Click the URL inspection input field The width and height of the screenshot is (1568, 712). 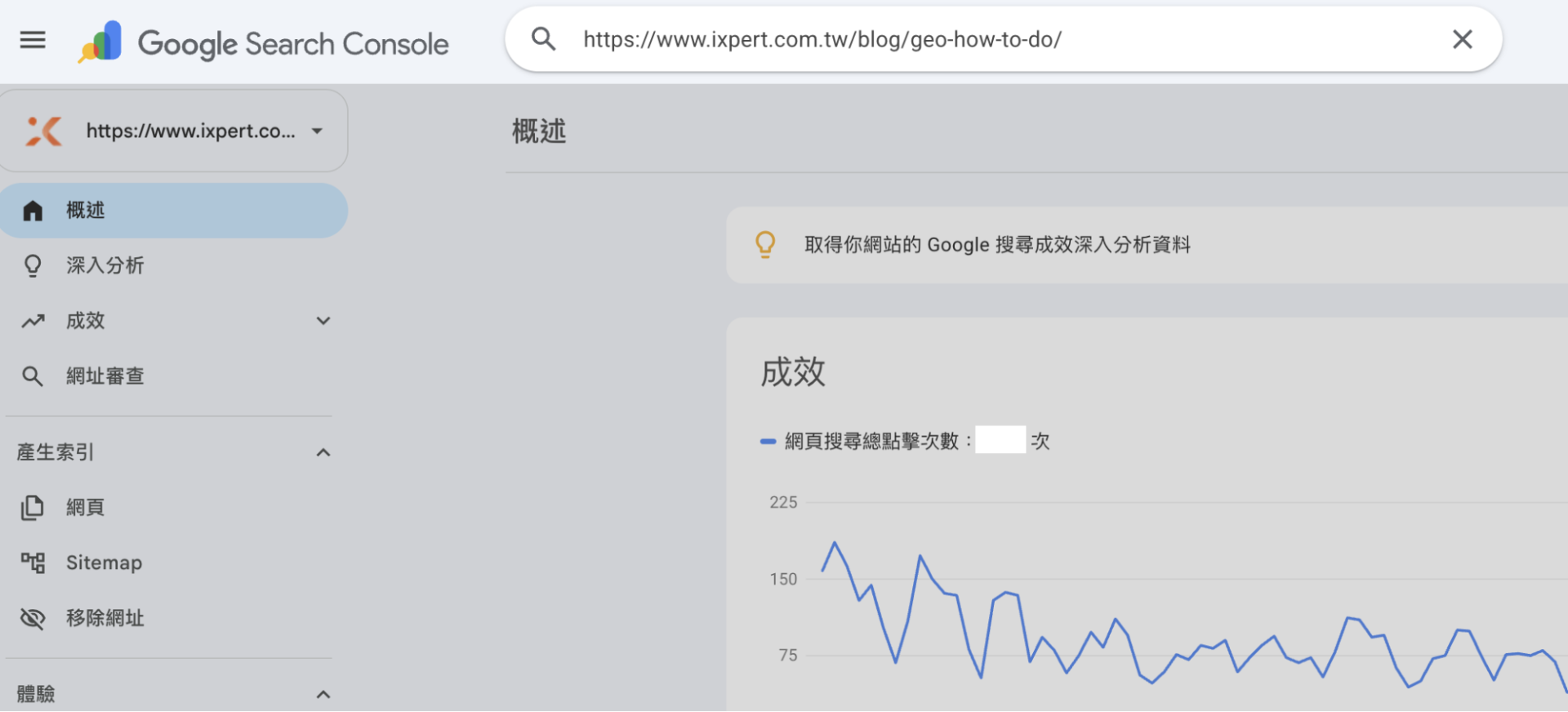click(x=1003, y=39)
